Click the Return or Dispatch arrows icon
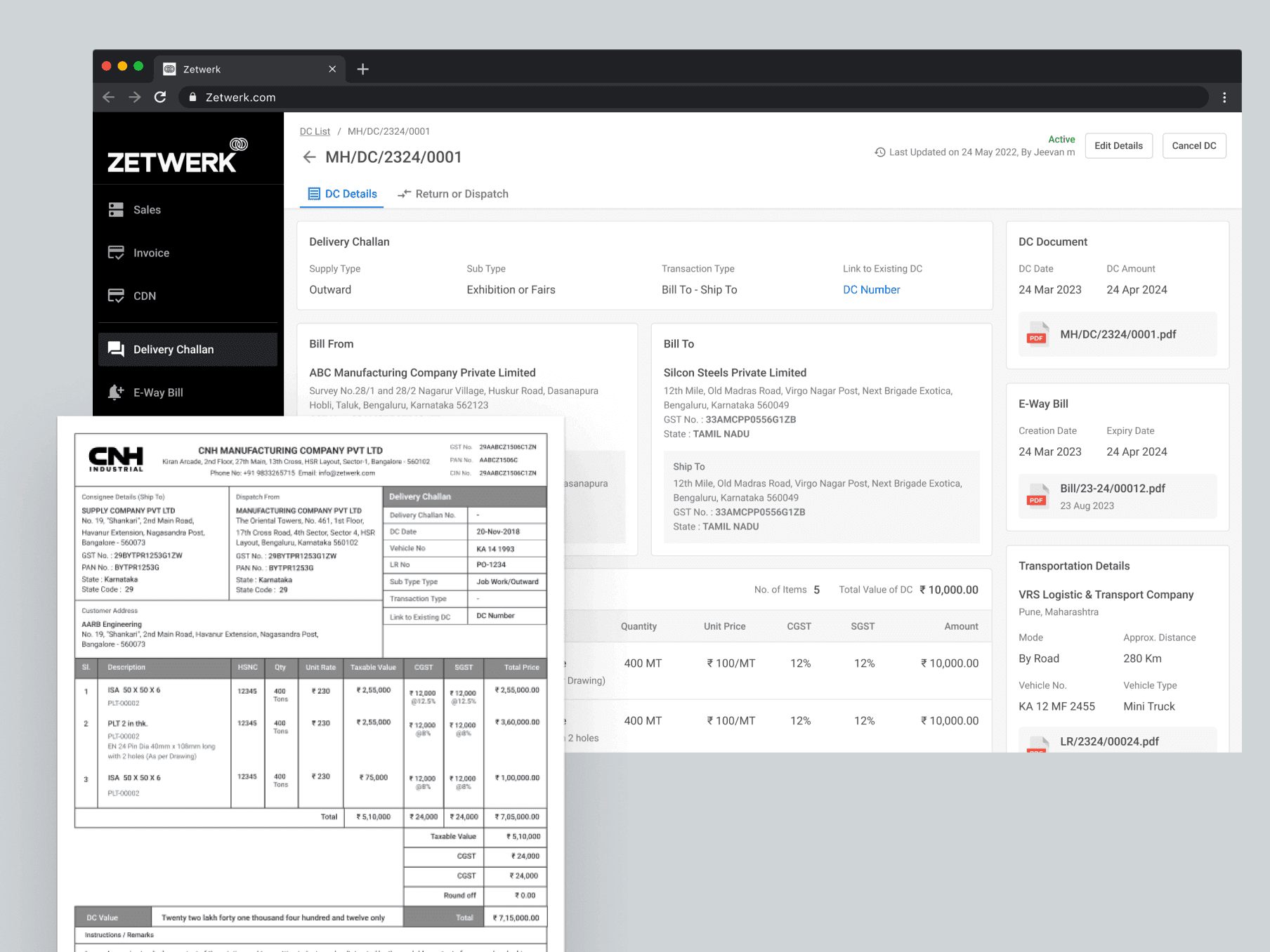Viewport: 1270px width, 952px height. (404, 194)
